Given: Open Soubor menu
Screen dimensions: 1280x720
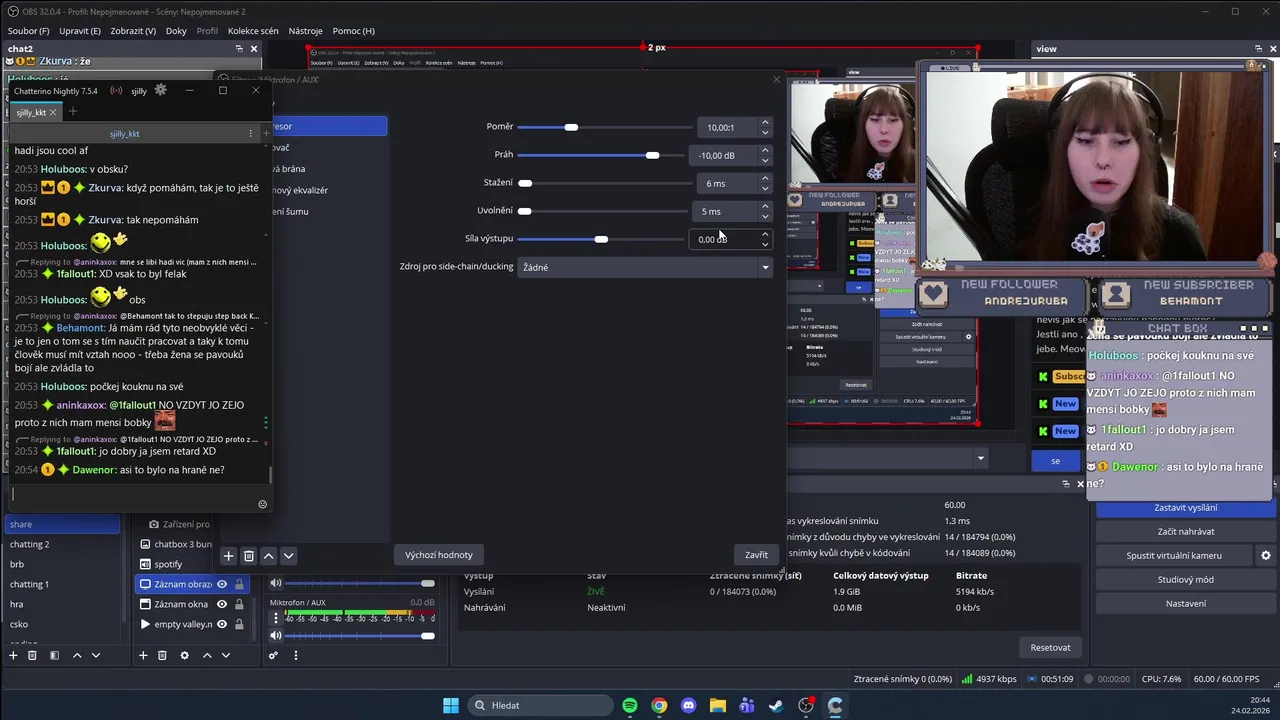Looking at the screenshot, I should click(x=28, y=31).
